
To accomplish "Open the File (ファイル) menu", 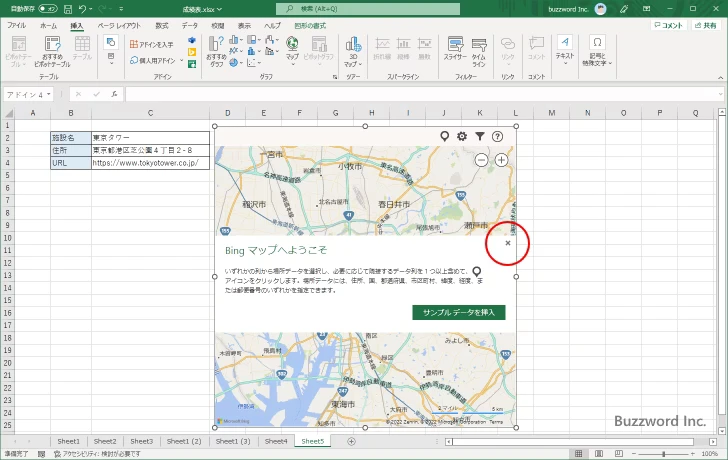I will point(16,26).
